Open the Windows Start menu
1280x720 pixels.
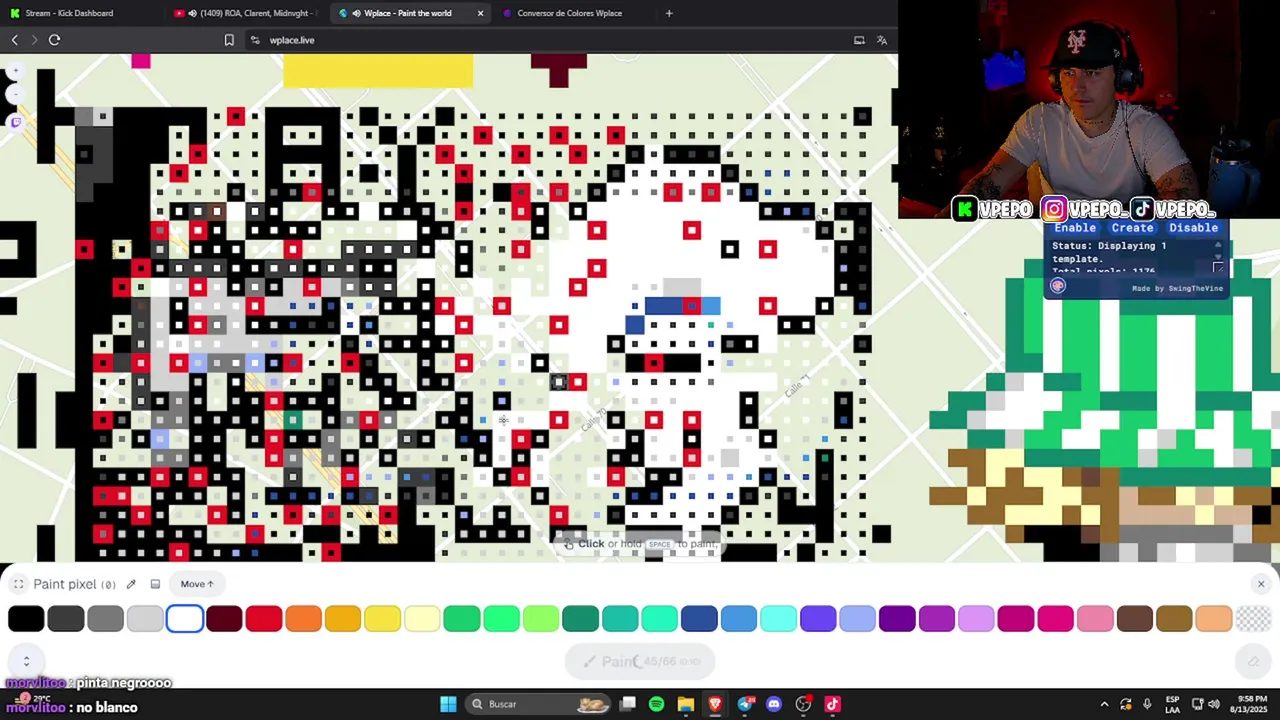(x=448, y=704)
